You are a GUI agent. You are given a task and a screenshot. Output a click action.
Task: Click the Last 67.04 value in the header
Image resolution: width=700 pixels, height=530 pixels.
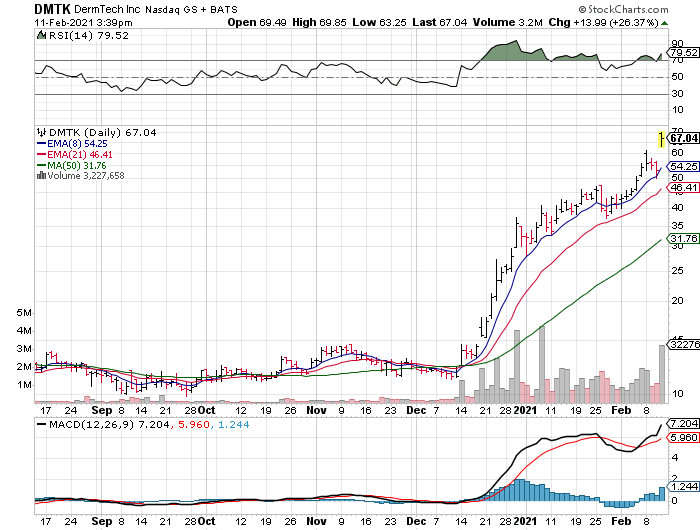coord(440,22)
